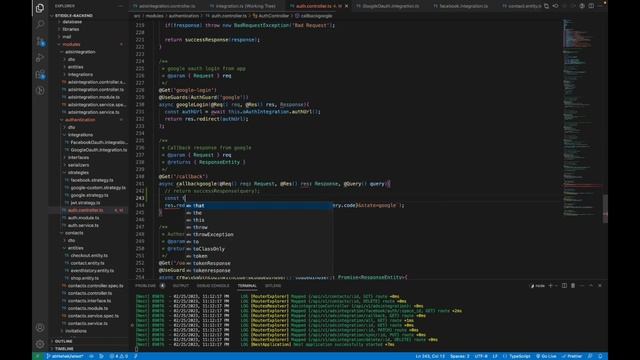
Task: Open the Manage gear in activity bar
Action: click(40, 344)
